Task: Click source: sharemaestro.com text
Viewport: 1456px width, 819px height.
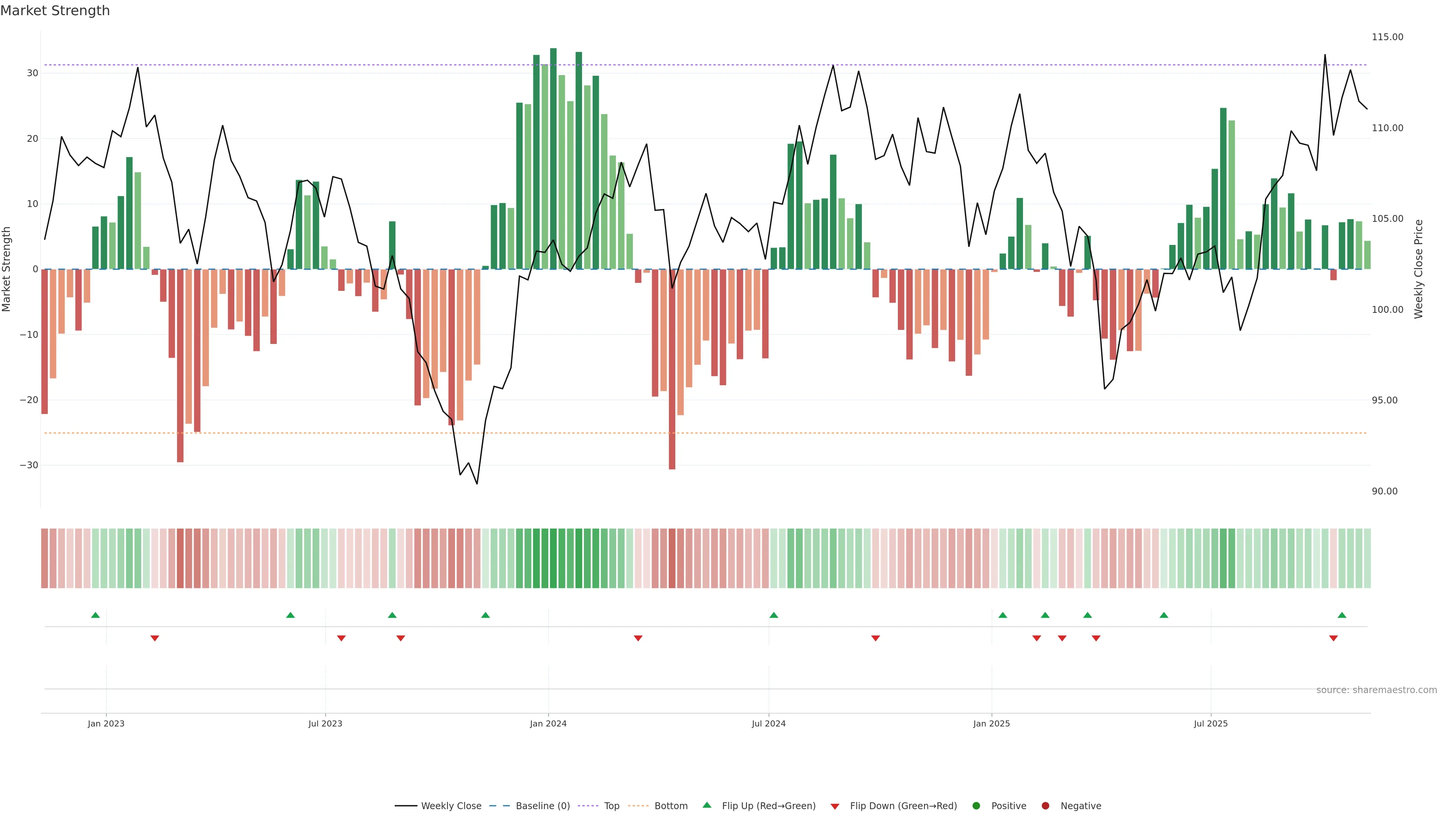Action: click(1376, 690)
